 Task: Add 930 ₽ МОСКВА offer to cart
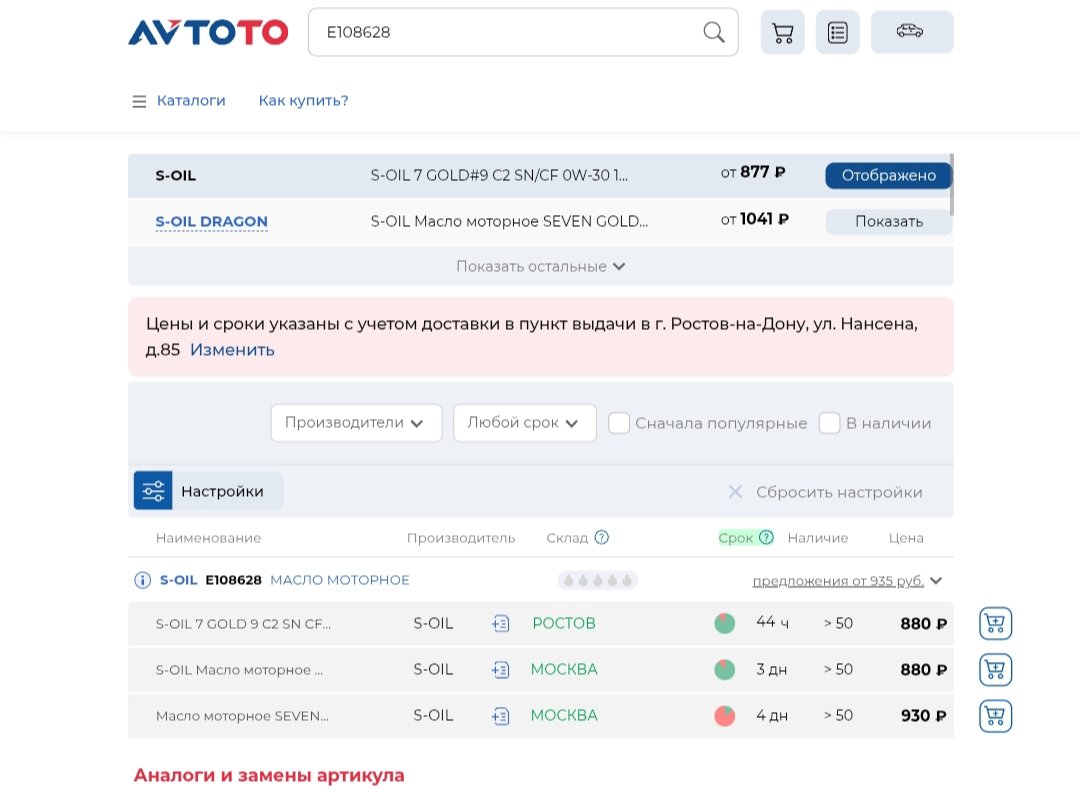click(995, 716)
